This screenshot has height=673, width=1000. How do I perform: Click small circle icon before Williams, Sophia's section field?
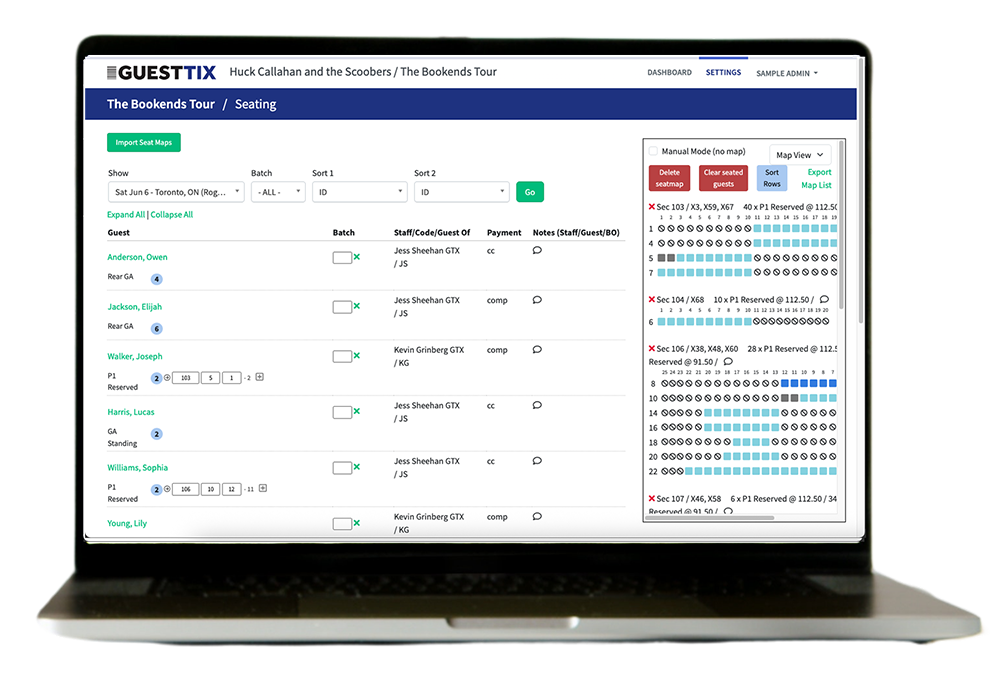click(167, 489)
